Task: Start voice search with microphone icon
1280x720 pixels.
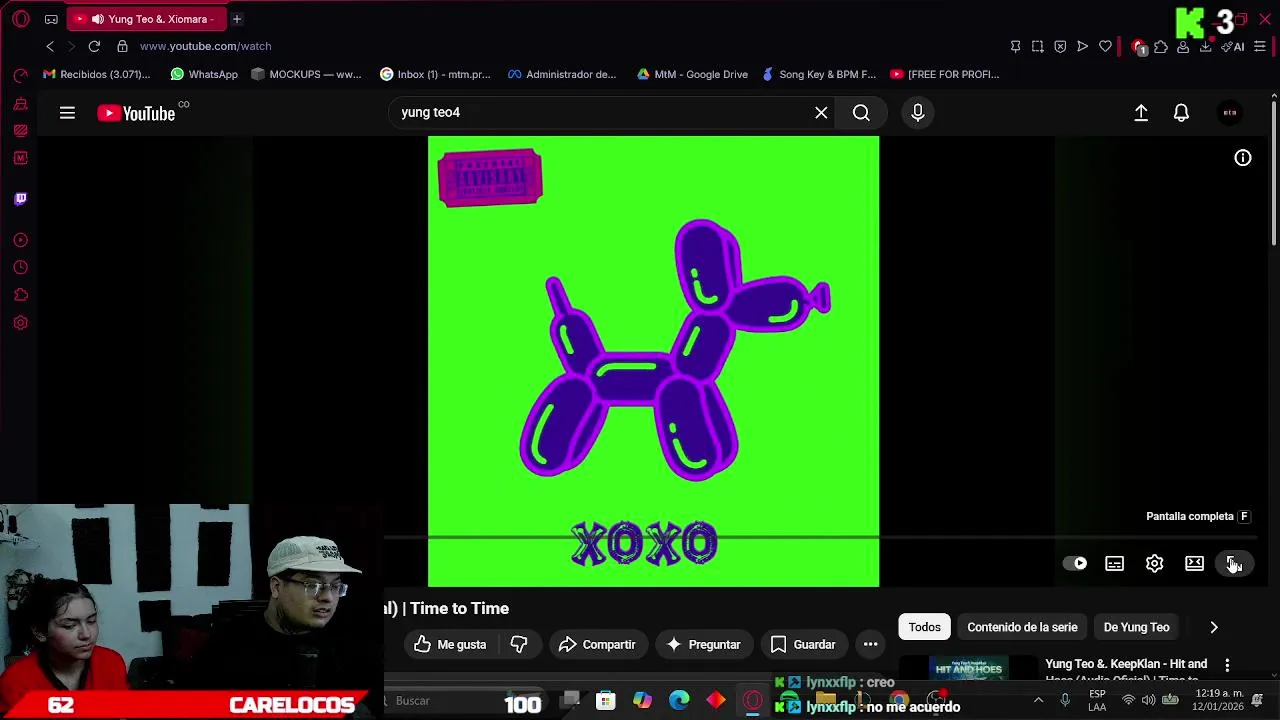Action: [917, 113]
